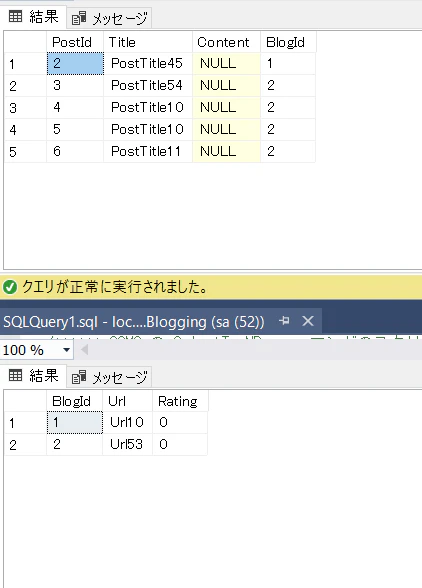Click the green query success check icon
This screenshot has width=422, height=588.
10,287
